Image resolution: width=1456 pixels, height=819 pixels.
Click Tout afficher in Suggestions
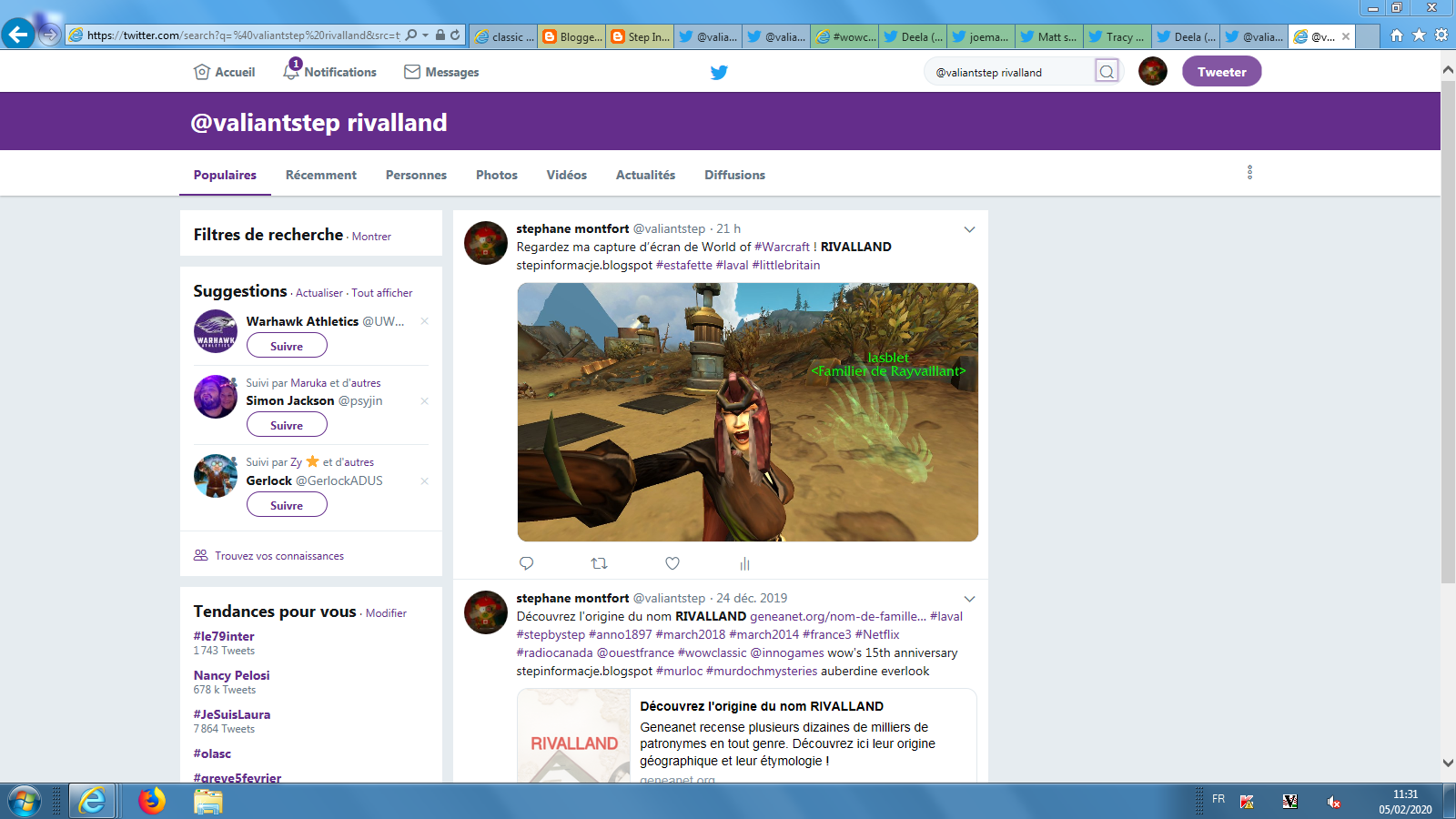(x=382, y=293)
